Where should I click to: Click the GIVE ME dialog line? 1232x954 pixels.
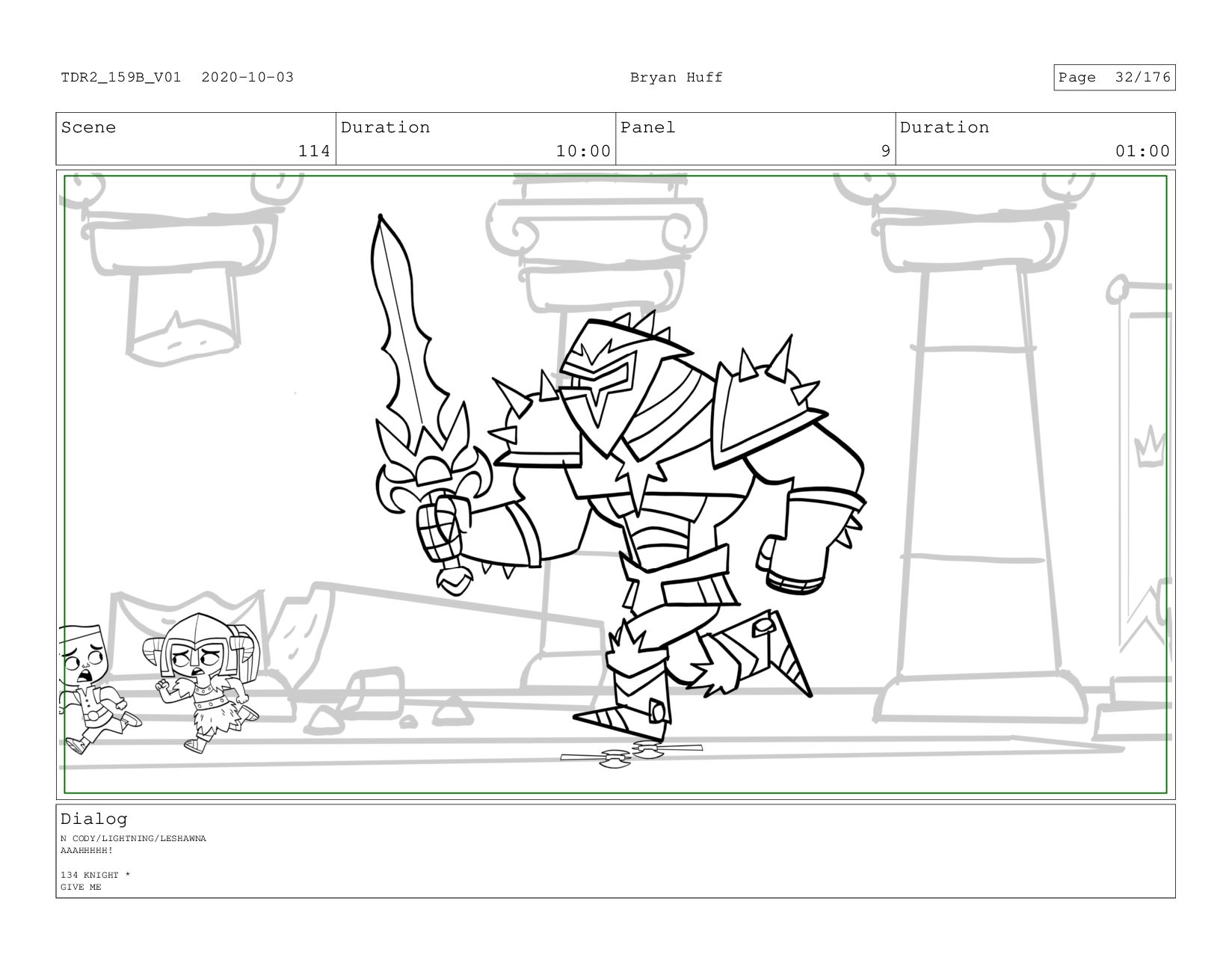pos(81,887)
